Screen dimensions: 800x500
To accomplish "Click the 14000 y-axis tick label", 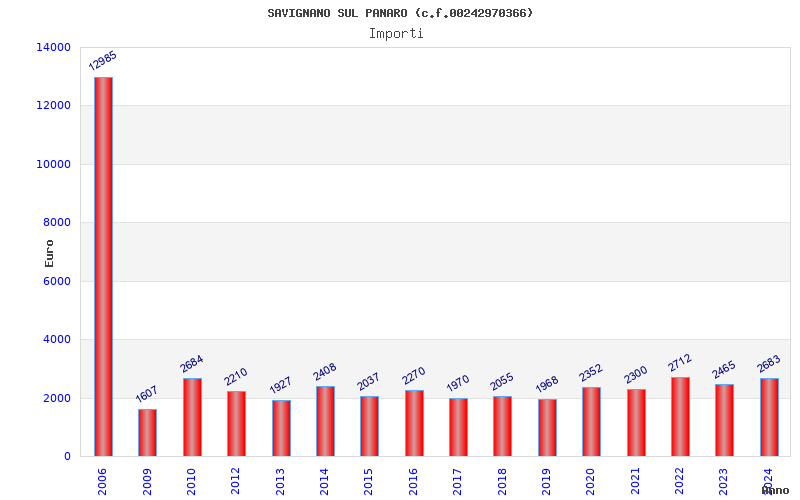I will coord(53,47).
